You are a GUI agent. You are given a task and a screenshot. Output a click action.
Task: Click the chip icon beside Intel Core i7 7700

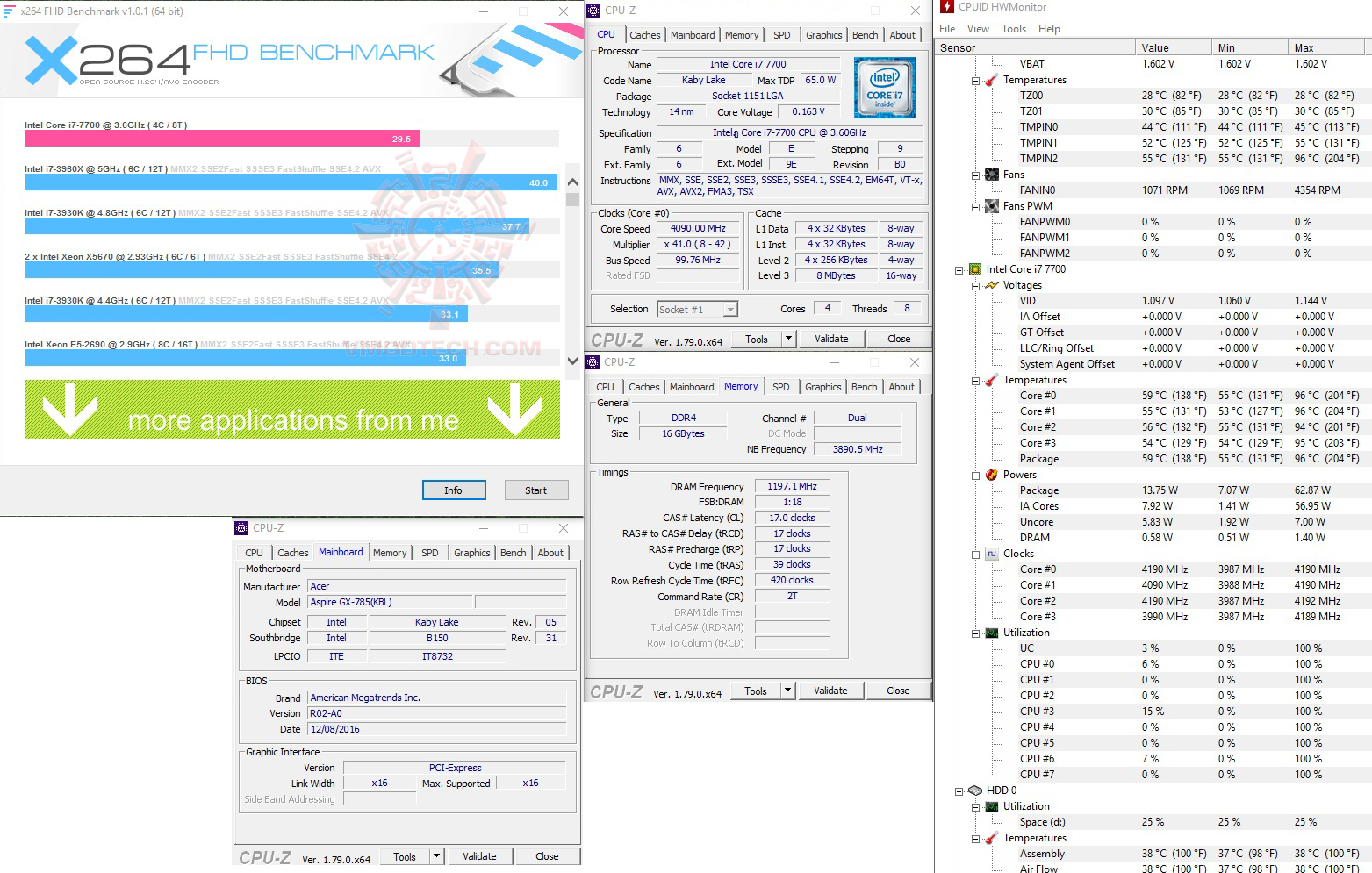[x=974, y=269]
